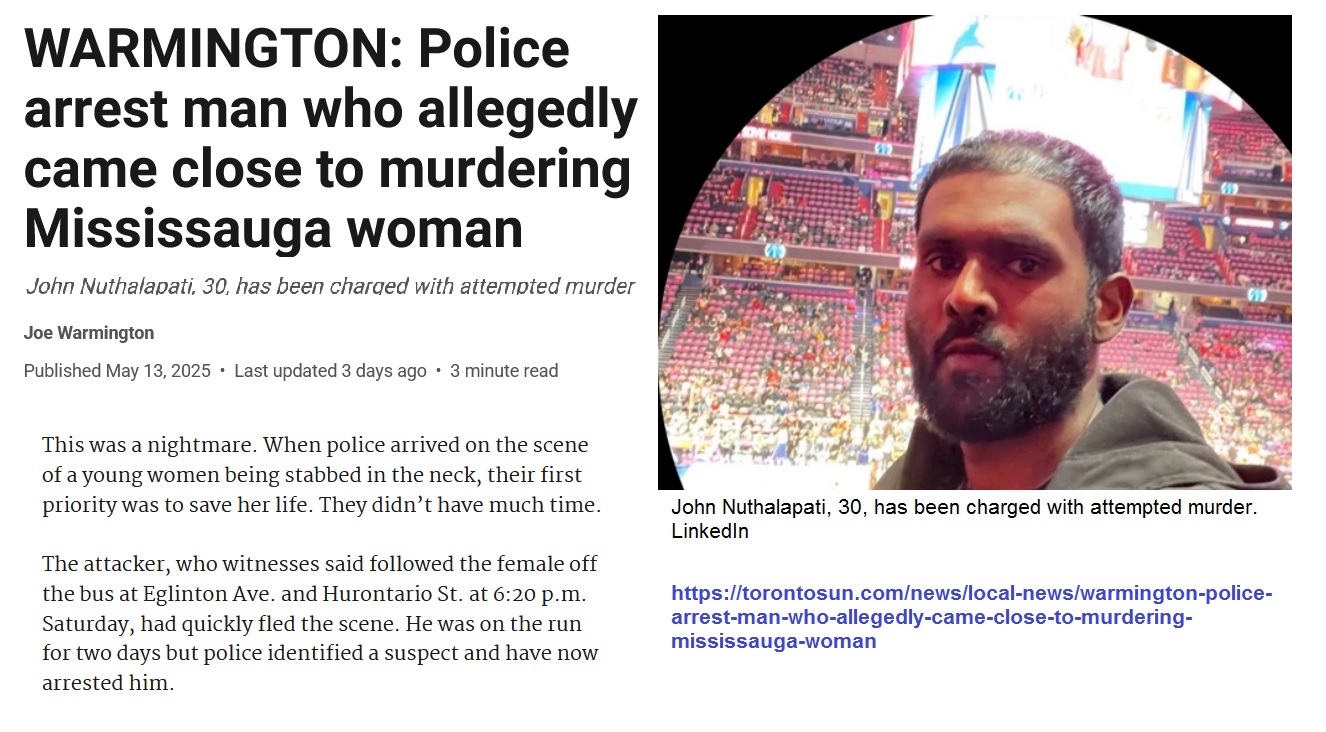1326x732 pixels.
Task: Click the Joe Warmington author byline
Action: pos(89,333)
